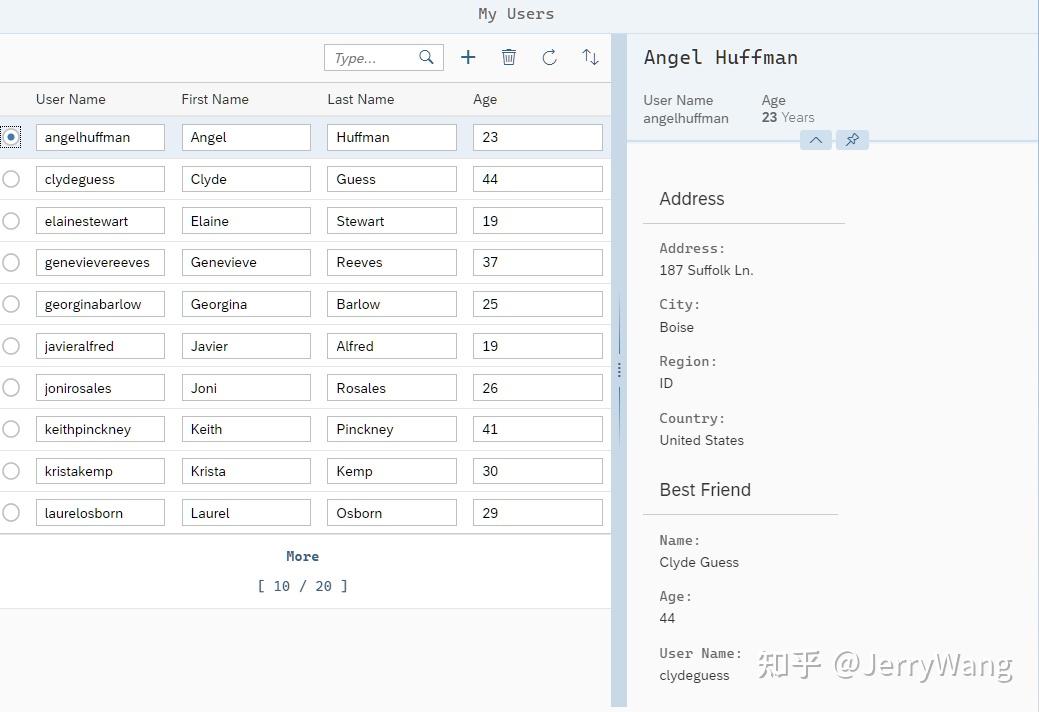Edit the last name field Stewart

pyautogui.click(x=392, y=221)
